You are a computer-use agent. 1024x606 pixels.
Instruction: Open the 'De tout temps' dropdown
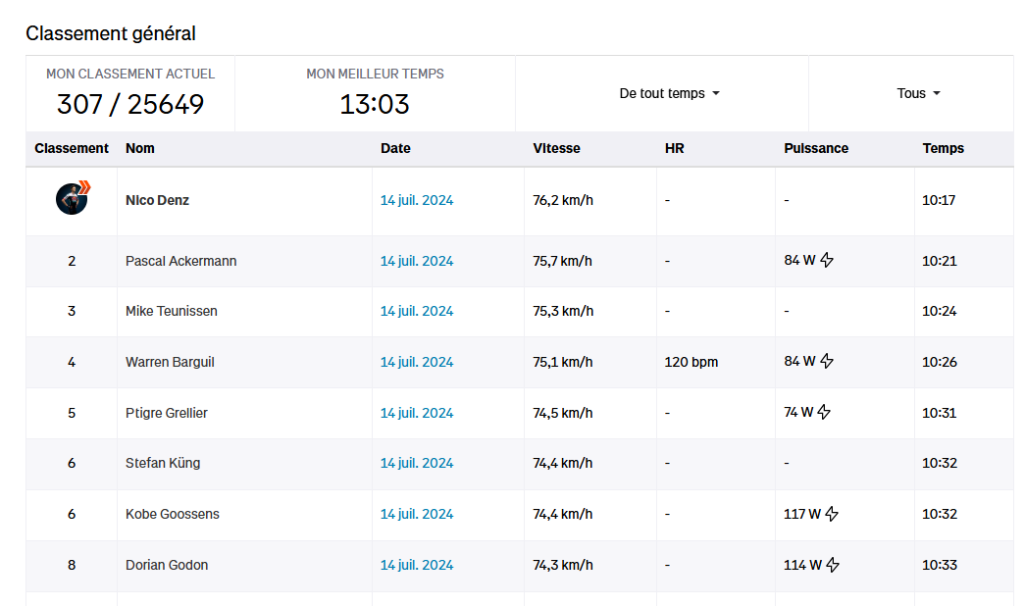(669, 93)
